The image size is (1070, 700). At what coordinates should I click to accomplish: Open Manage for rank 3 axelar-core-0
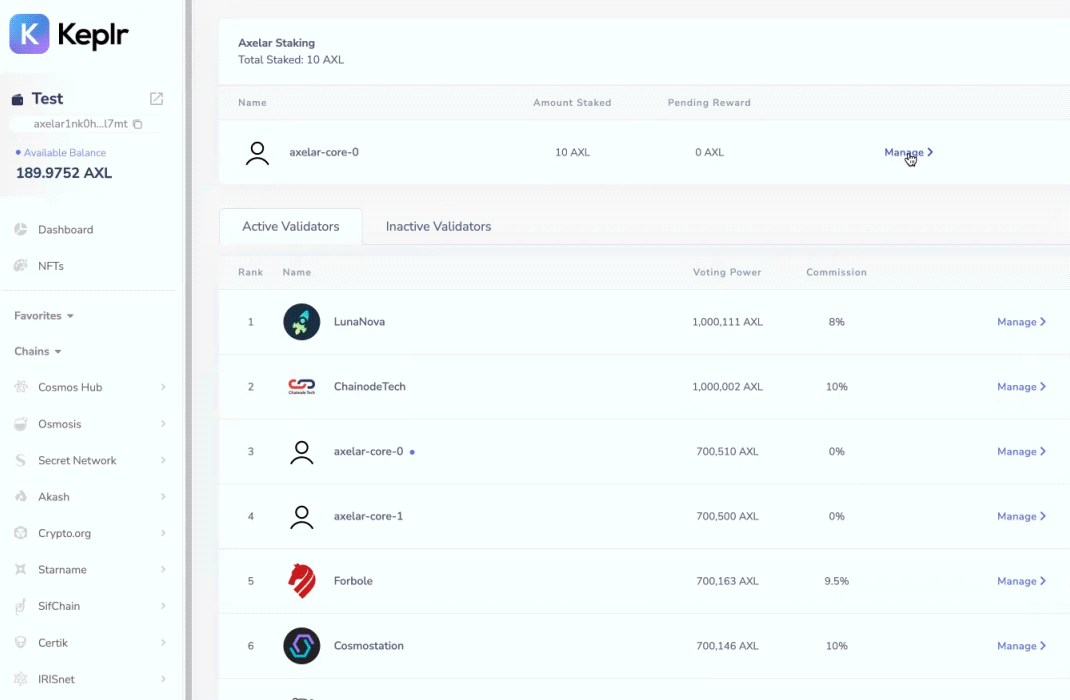pos(1022,452)
